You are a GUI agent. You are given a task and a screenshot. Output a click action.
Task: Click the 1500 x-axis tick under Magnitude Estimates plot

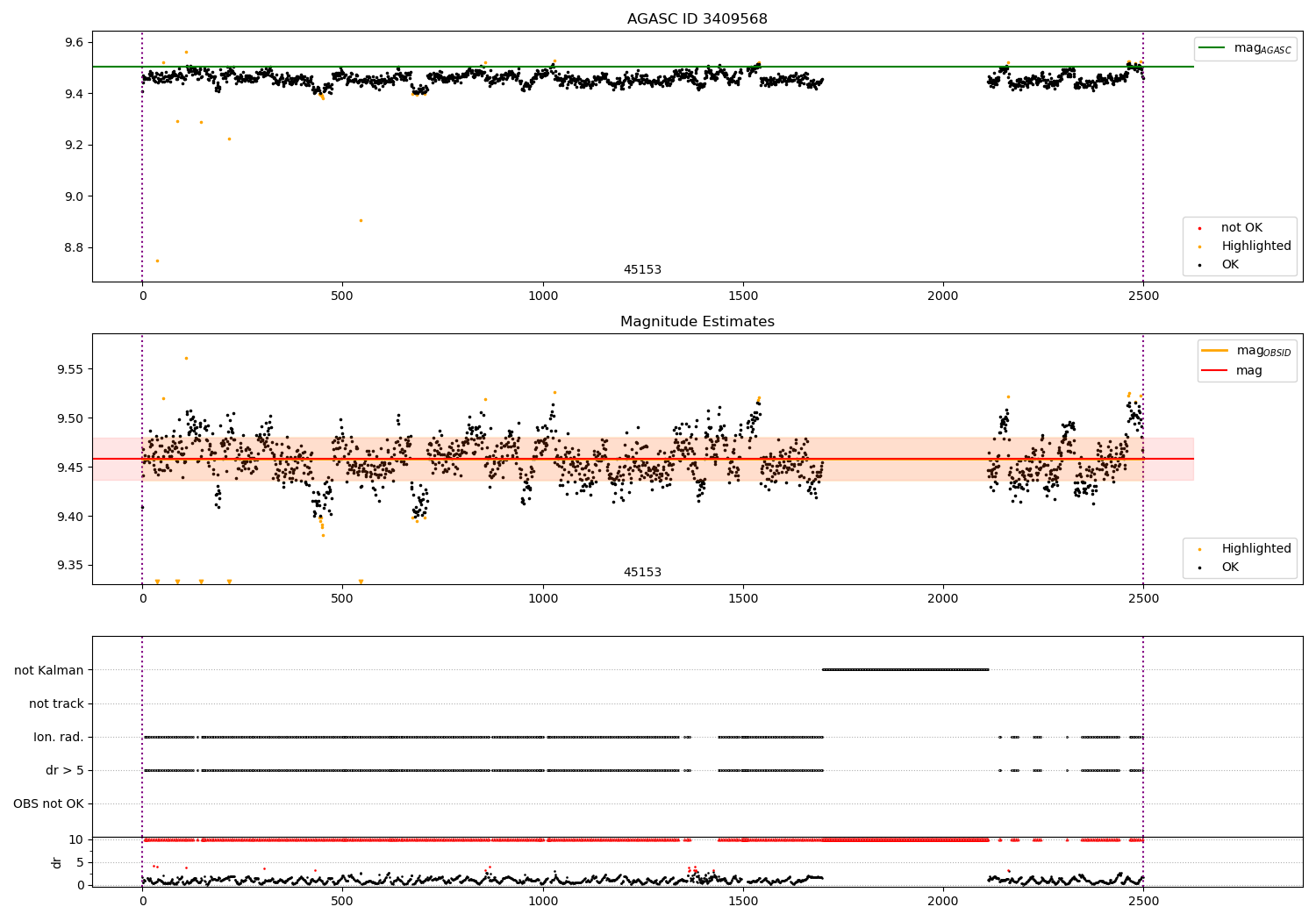pyautogui.click(x=743, y=599)
